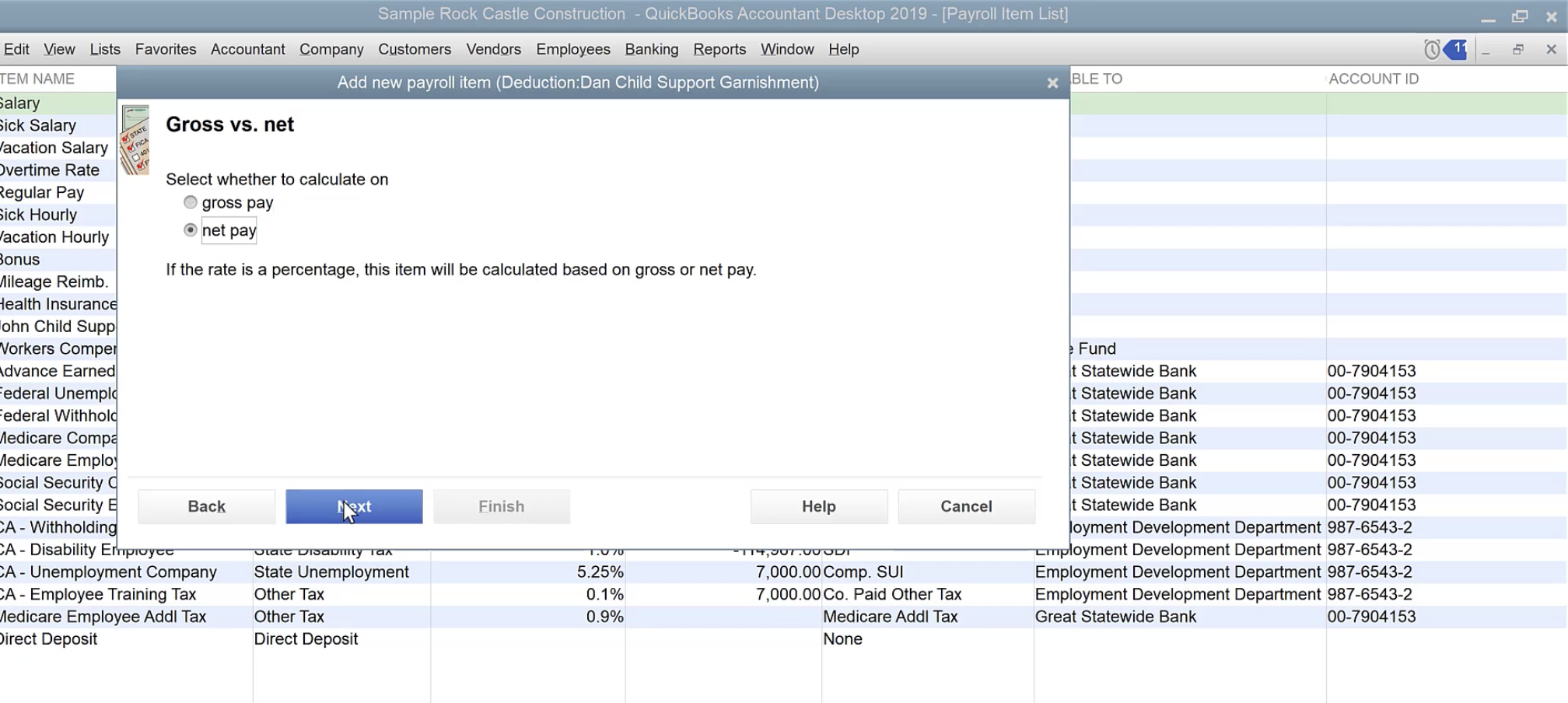Screen dimensions: 1568x703
Task: Open the Banking menu
Action: [x=651, y=50]
